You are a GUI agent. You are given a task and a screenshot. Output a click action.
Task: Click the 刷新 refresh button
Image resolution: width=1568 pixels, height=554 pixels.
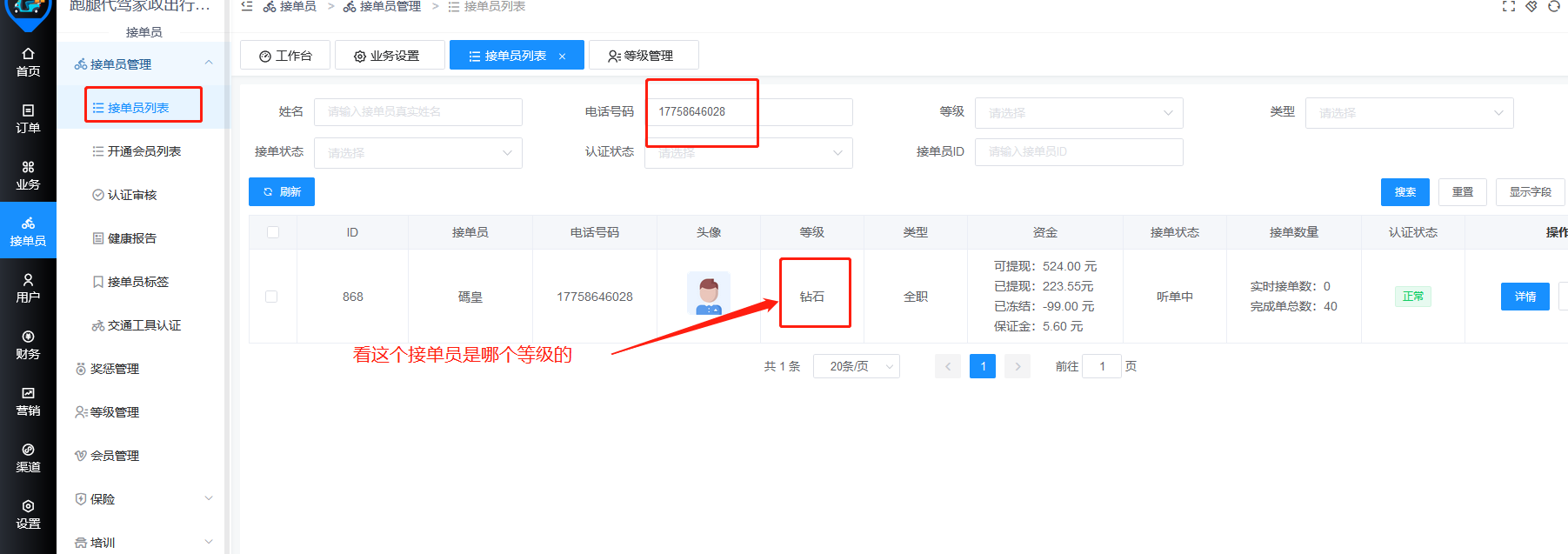click(x=282, y=192)
